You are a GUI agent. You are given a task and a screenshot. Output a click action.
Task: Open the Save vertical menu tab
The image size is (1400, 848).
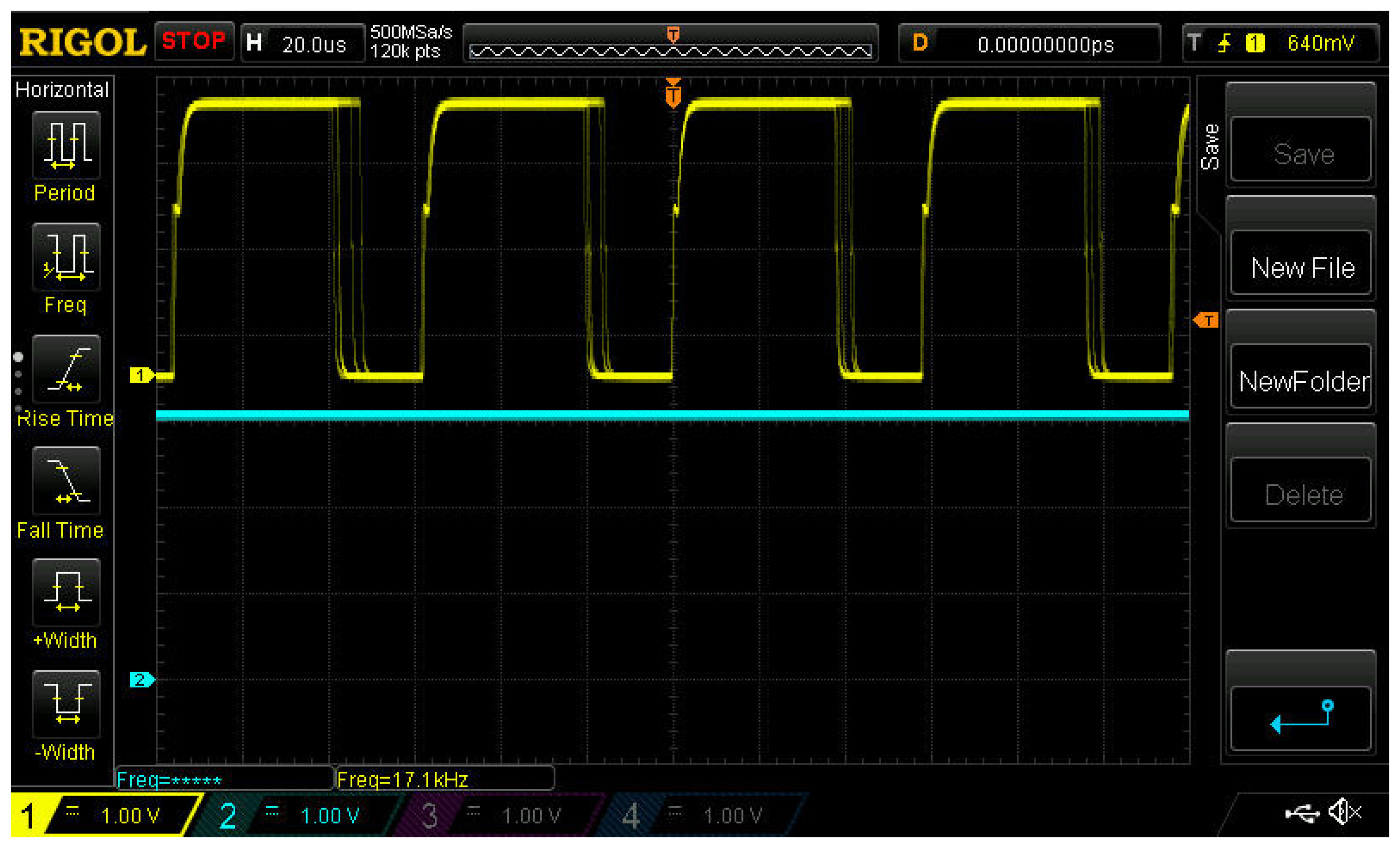(1210, 147)
